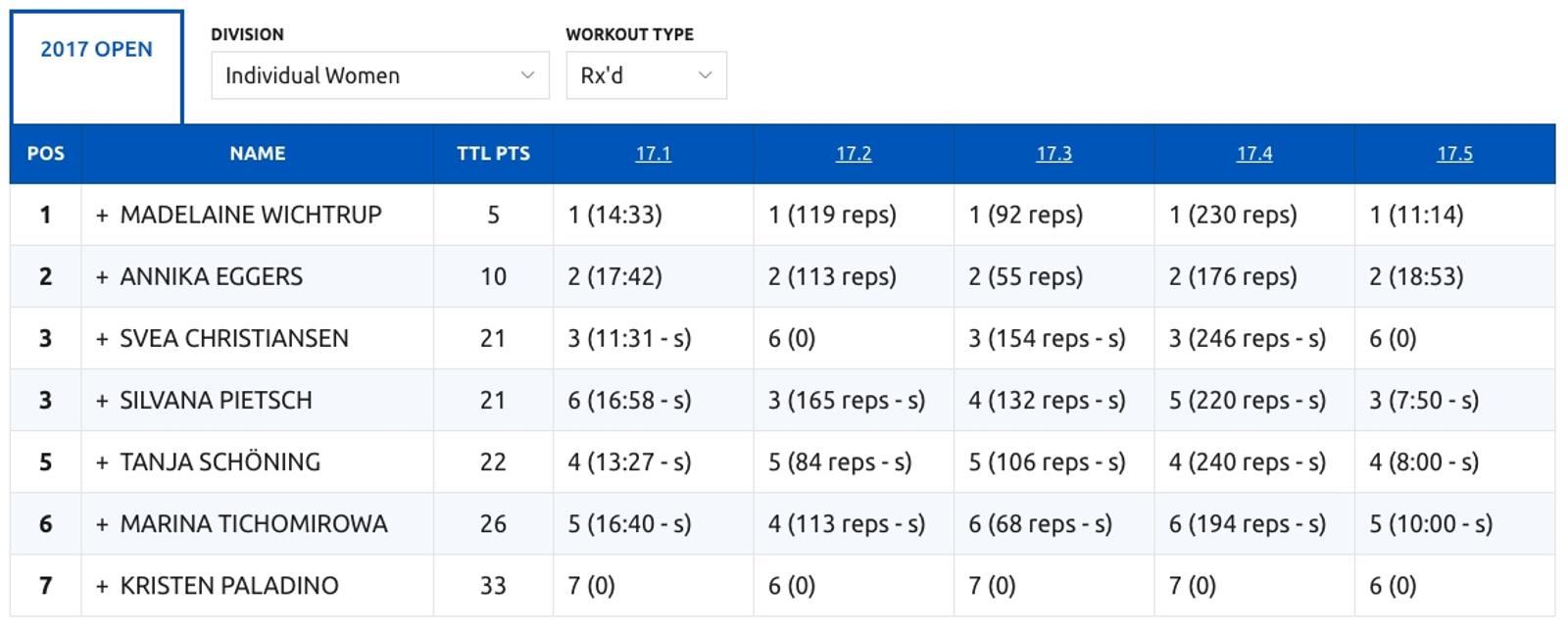The height and width of the screenshot is (629, 1568).
Task: Open the 17.1 workout link
Action: [x=653, y=154]
